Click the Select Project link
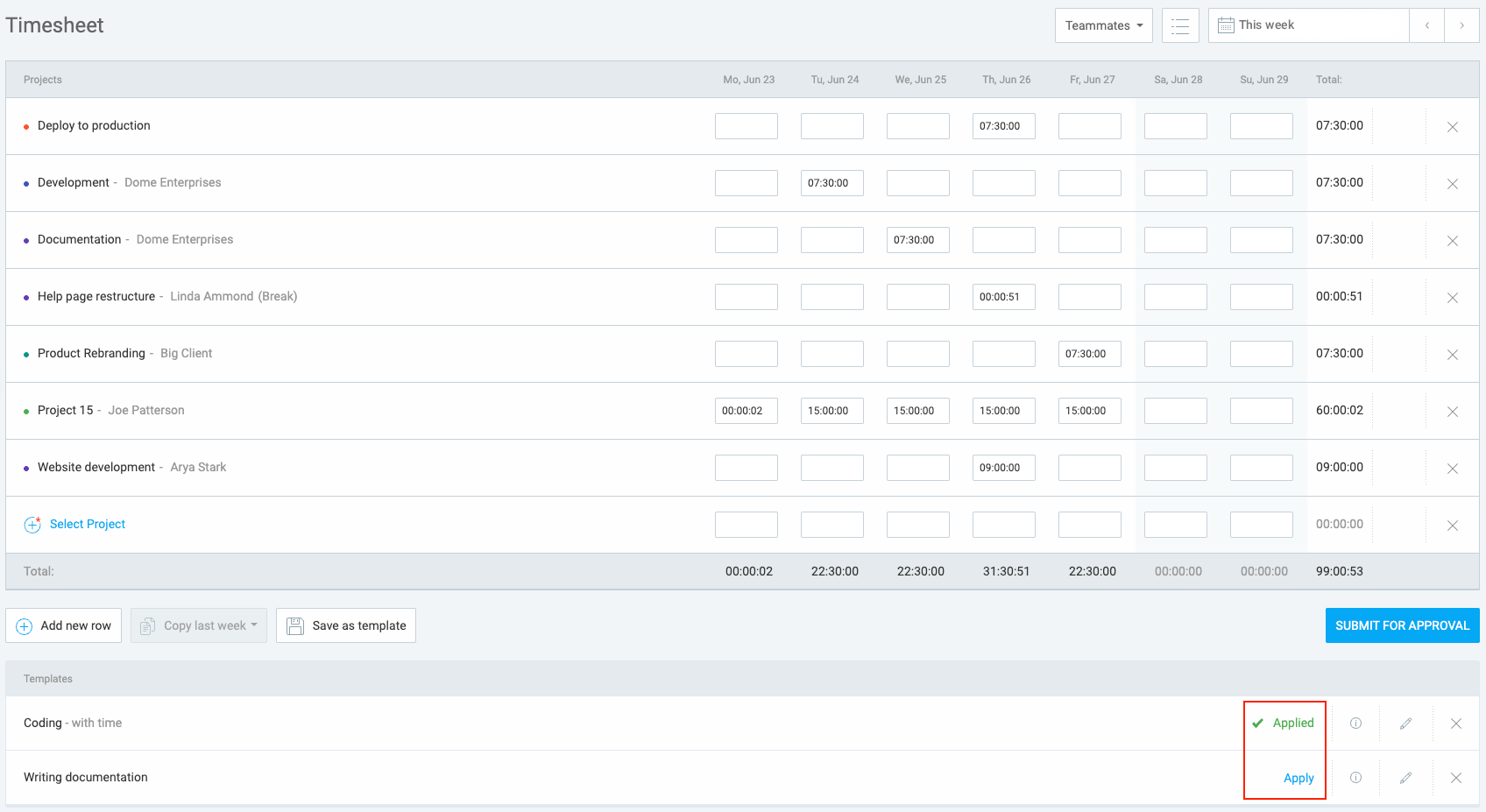 click(x=88, y=524)
